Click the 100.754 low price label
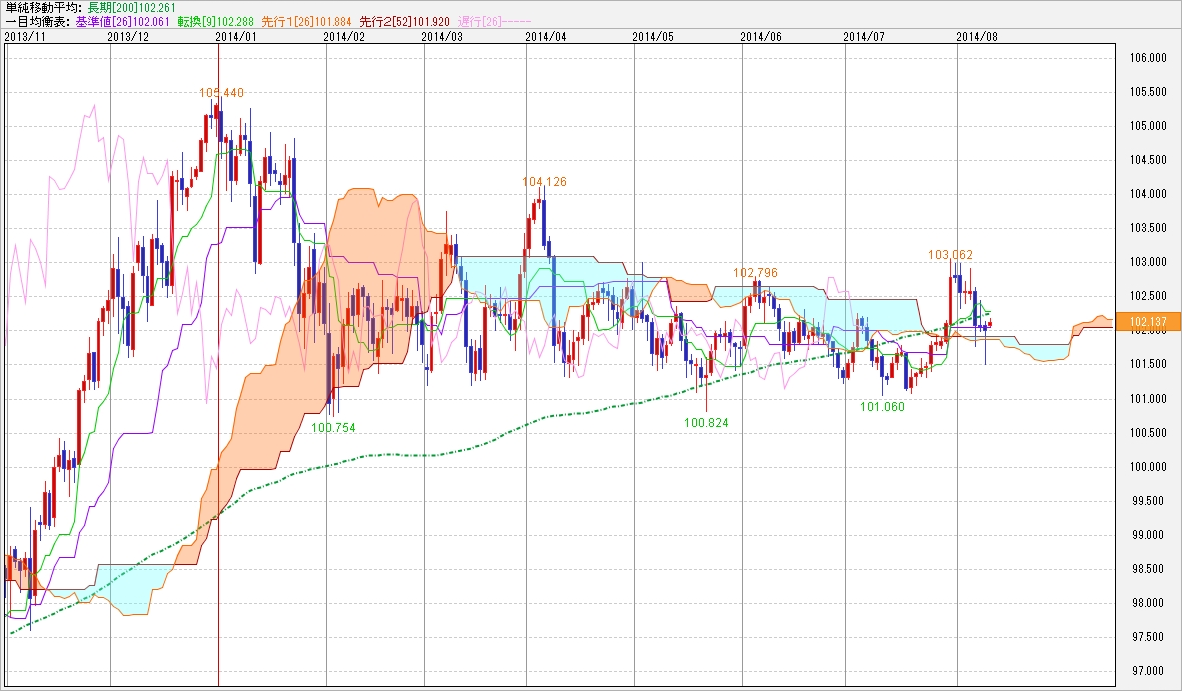This screenshot has height=691, width=1182. 333,427
